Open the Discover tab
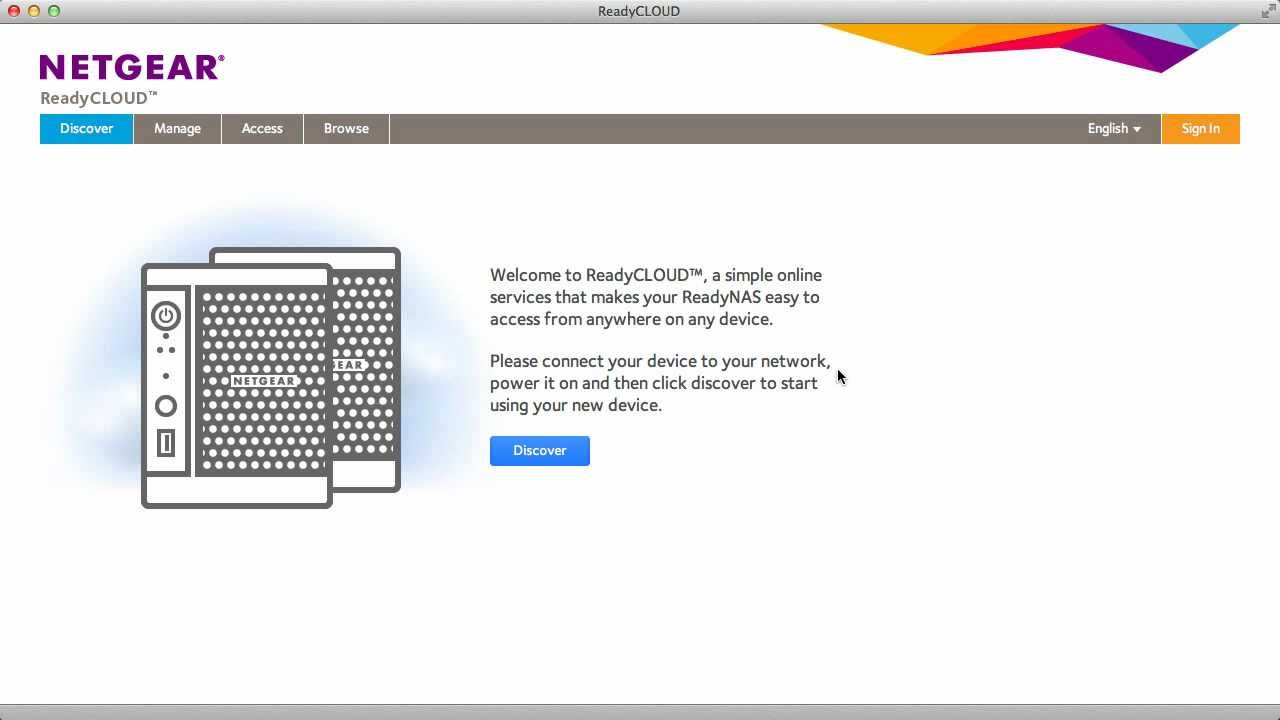This screenshot has height=720, width=1280. coord(86,129)
